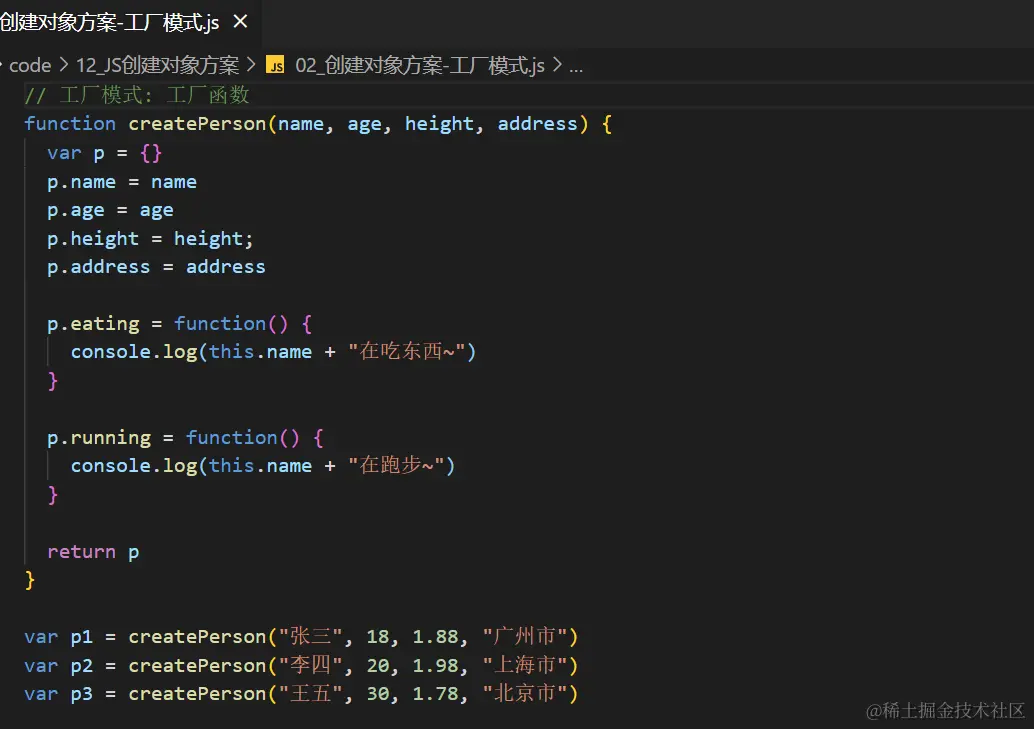Place cursor on the "return p" statement
Image resolution: width=1034 pixels, height=729 pixels.
93,552
